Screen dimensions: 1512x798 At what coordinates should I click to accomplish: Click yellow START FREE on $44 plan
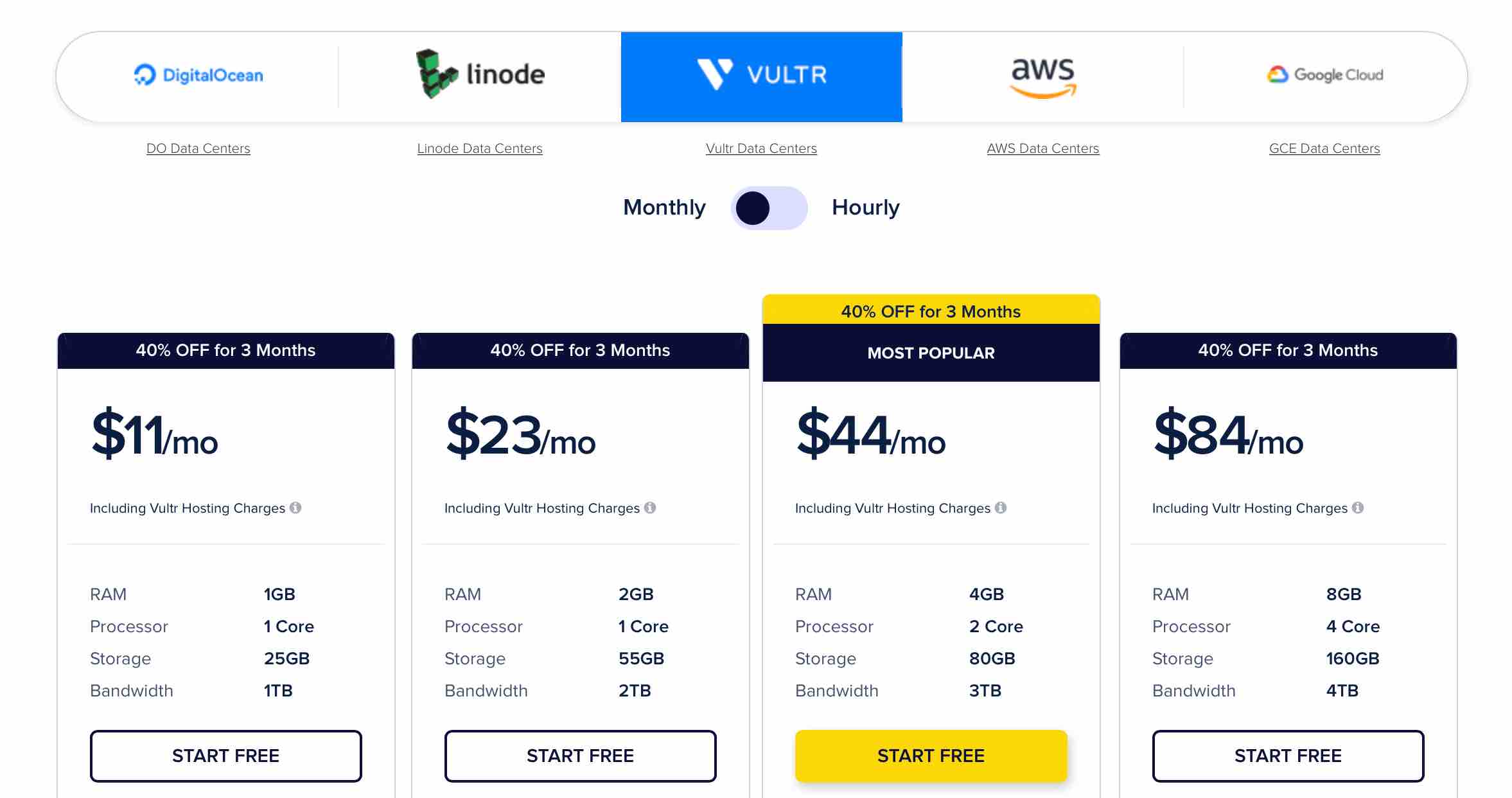coord(931,756)
